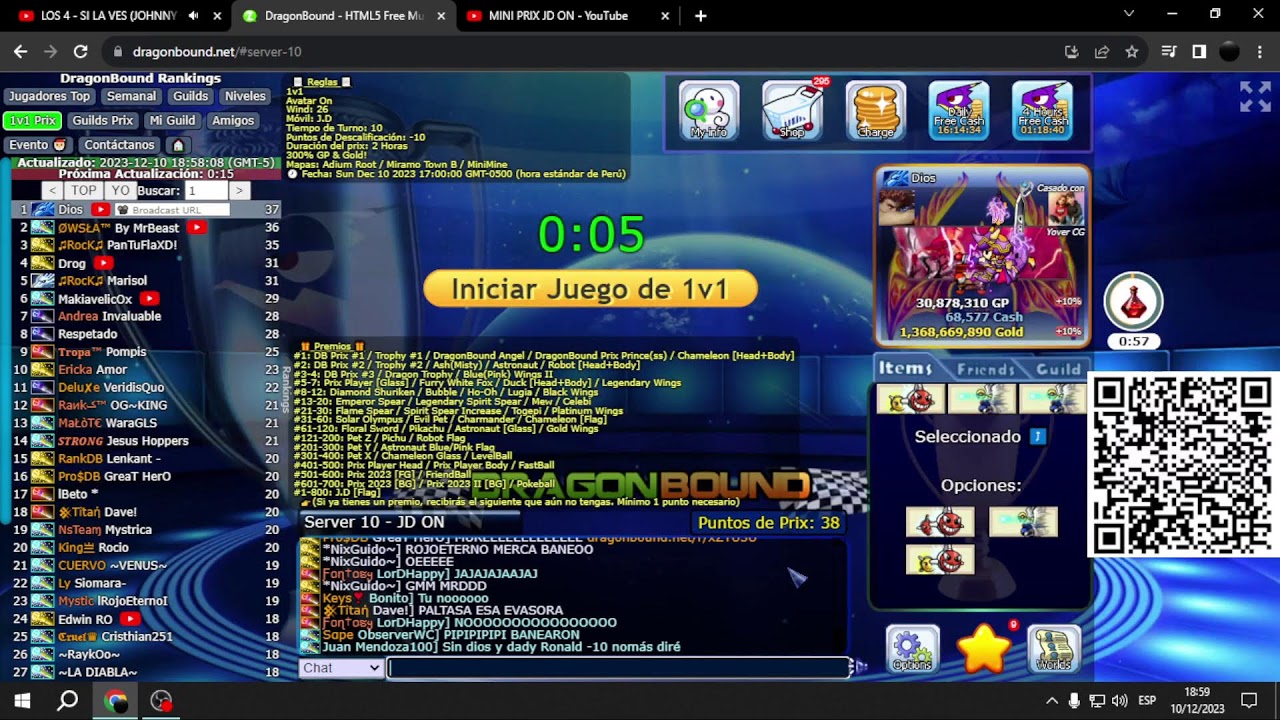Share this page using the toolbar icon
This screenshot has width=1280, height=720.
pos(1101,52)
